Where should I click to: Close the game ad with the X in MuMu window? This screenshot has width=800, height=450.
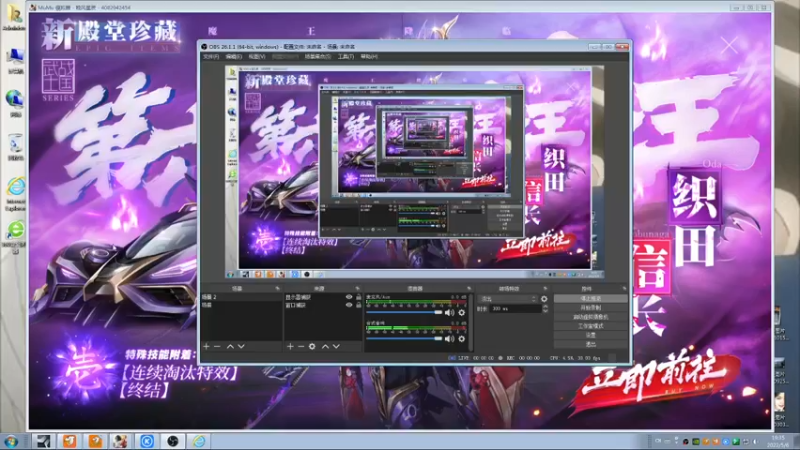click(x=729, y=45)
